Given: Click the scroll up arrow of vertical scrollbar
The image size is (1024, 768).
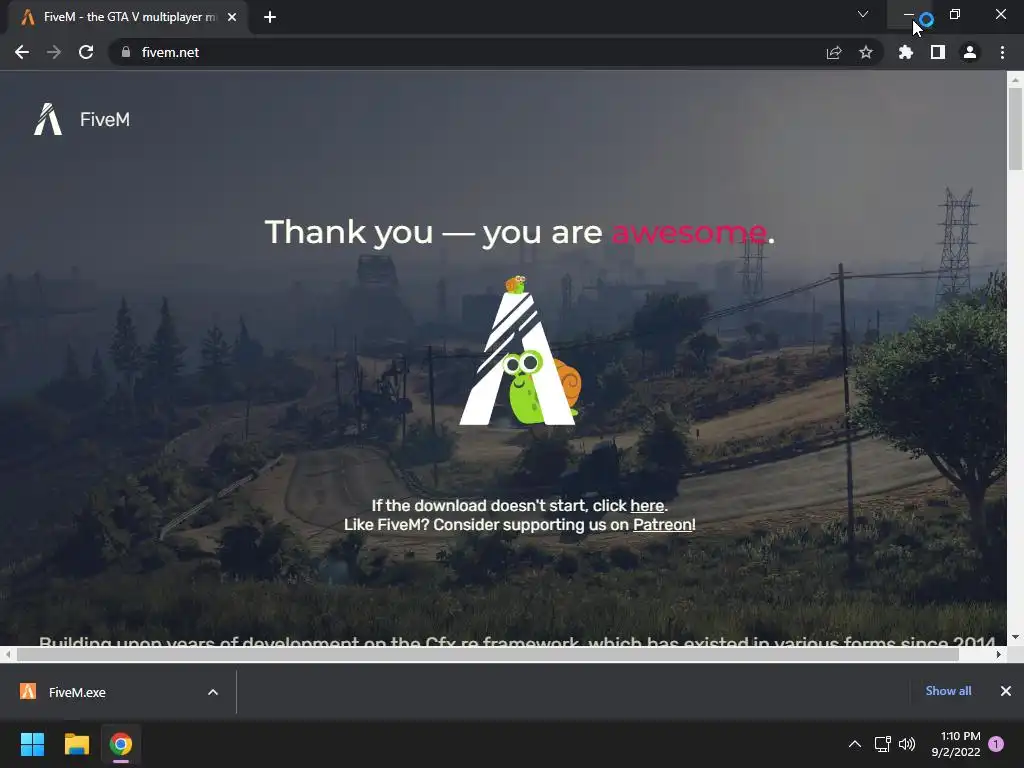Looking at the screenshot, I should point(1015,80).
